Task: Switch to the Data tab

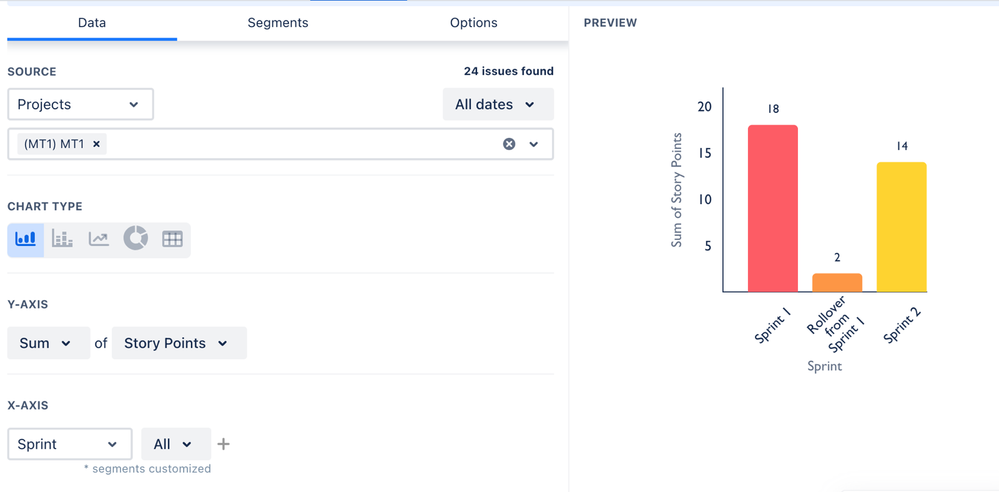Action: [92, 23]
